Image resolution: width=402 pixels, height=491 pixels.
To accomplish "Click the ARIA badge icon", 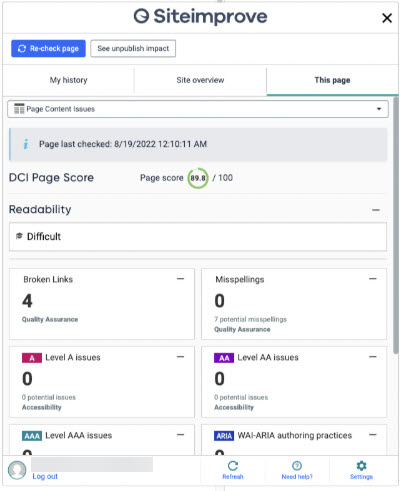I will [x=224, y=436].
